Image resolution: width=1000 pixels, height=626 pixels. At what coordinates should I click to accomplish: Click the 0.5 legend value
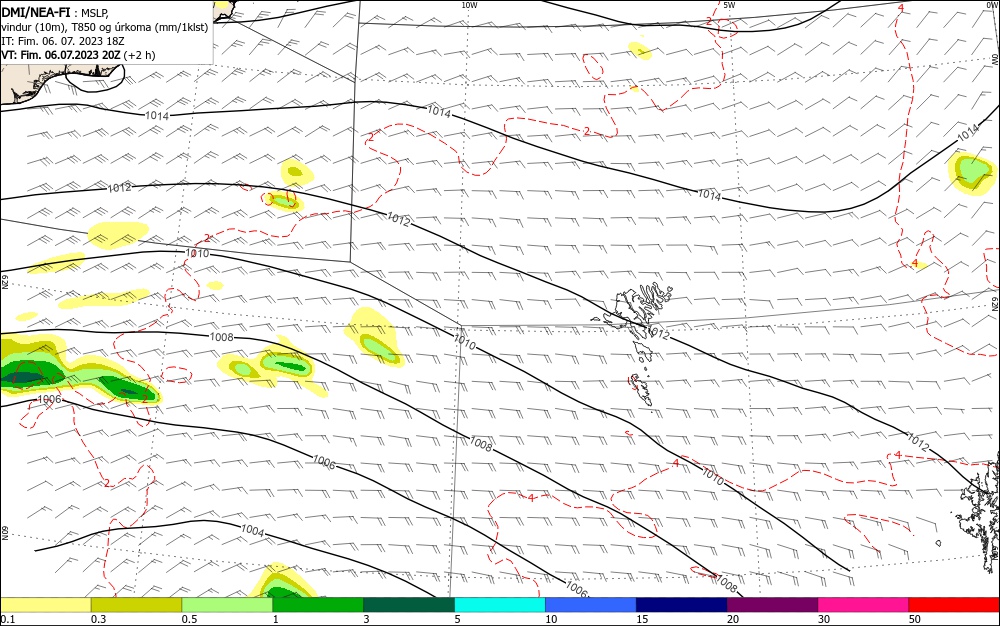[x=189, y=619]
